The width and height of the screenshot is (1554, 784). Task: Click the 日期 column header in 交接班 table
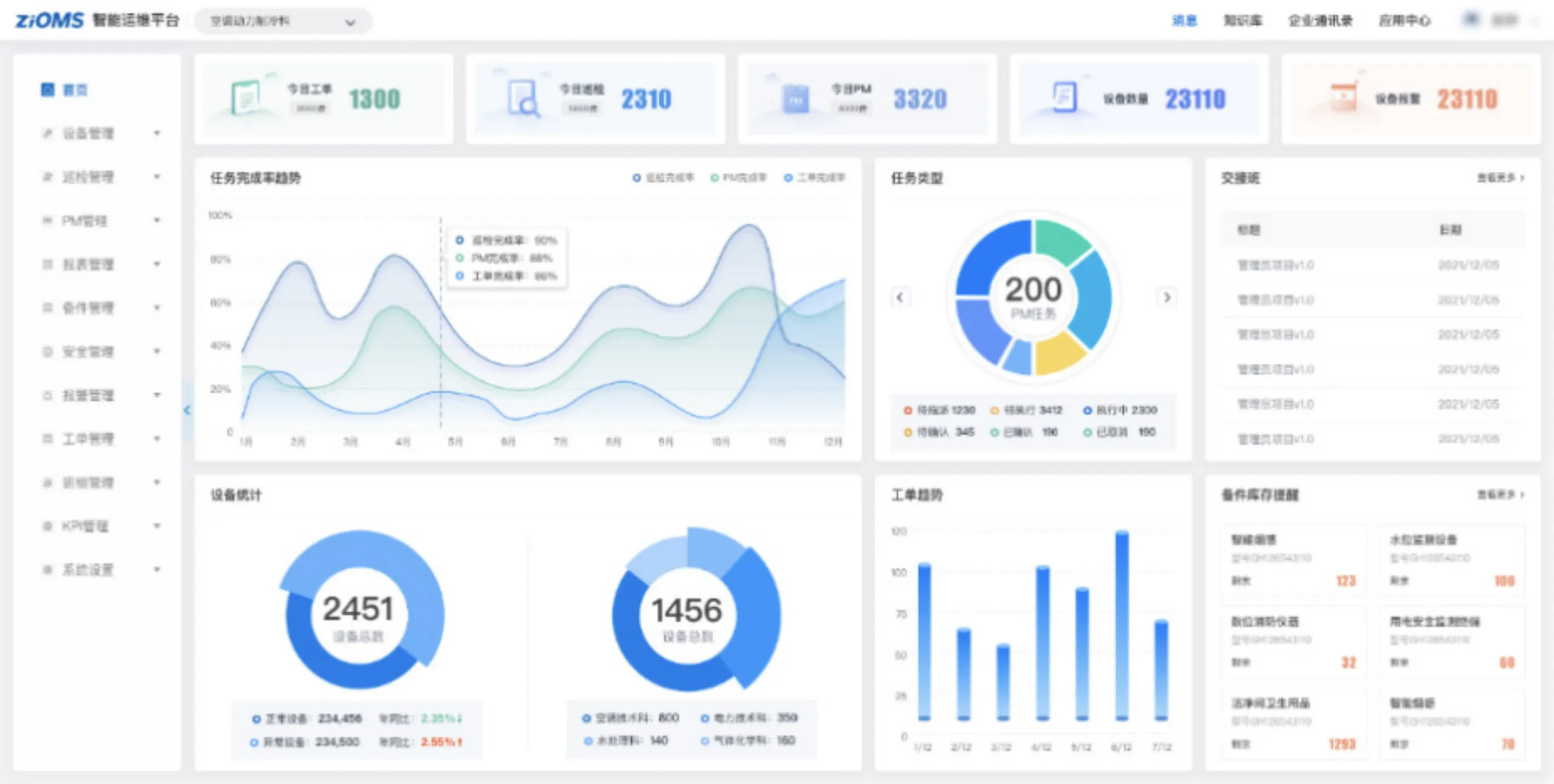pyautogui.click(x=1451, y=230)
